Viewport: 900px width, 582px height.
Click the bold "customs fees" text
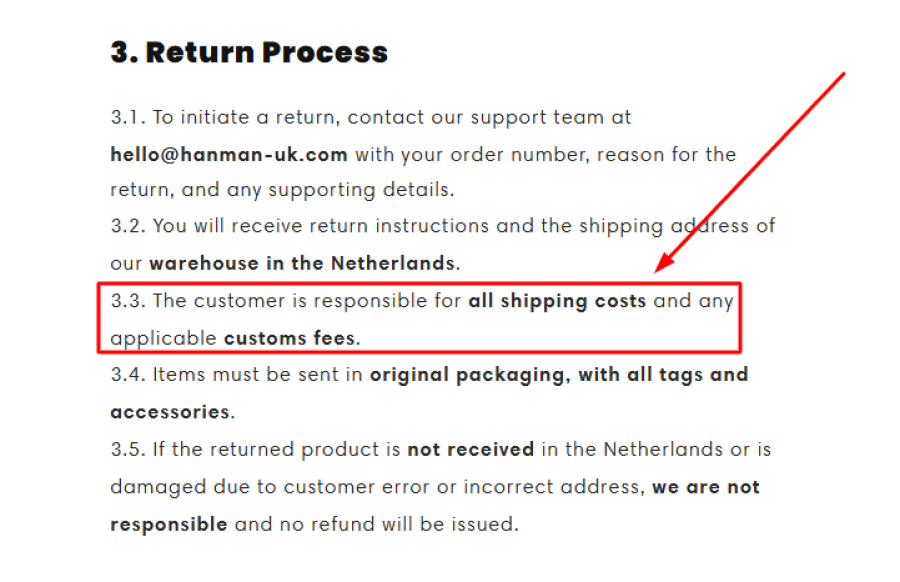(289, 338)
